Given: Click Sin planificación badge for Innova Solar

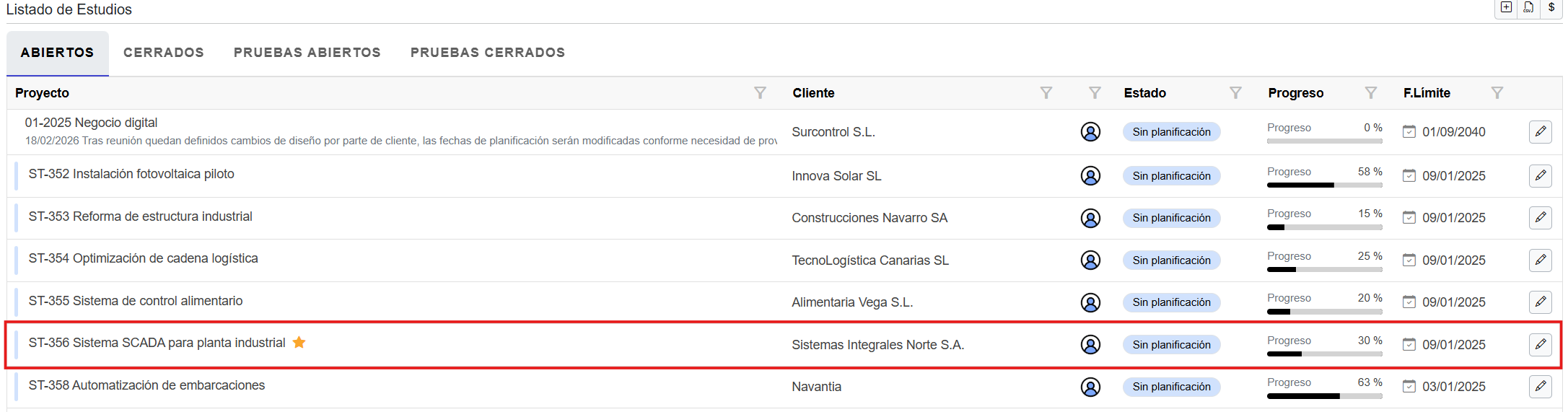Looking at the screenshot, I should click(x=1171, y=176).
